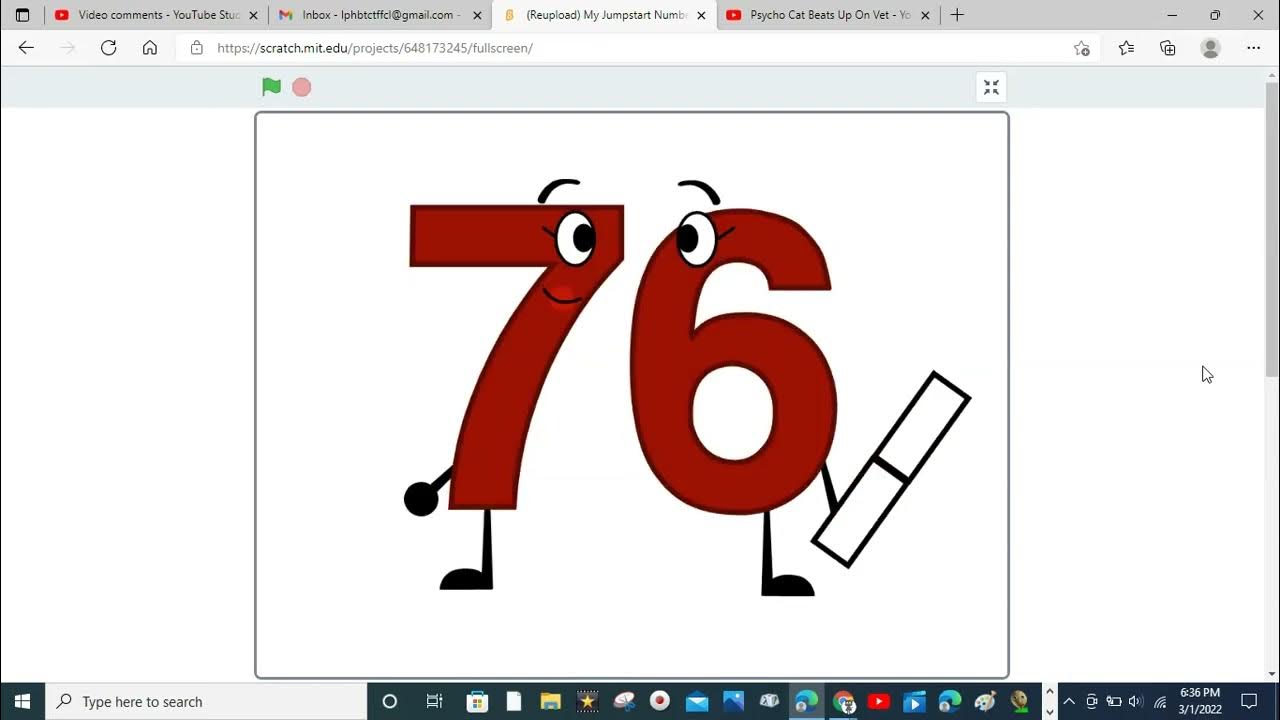Open Mail app from taskbar
1280x720 pixels.
pyautogui.click(x=697, y=701)
